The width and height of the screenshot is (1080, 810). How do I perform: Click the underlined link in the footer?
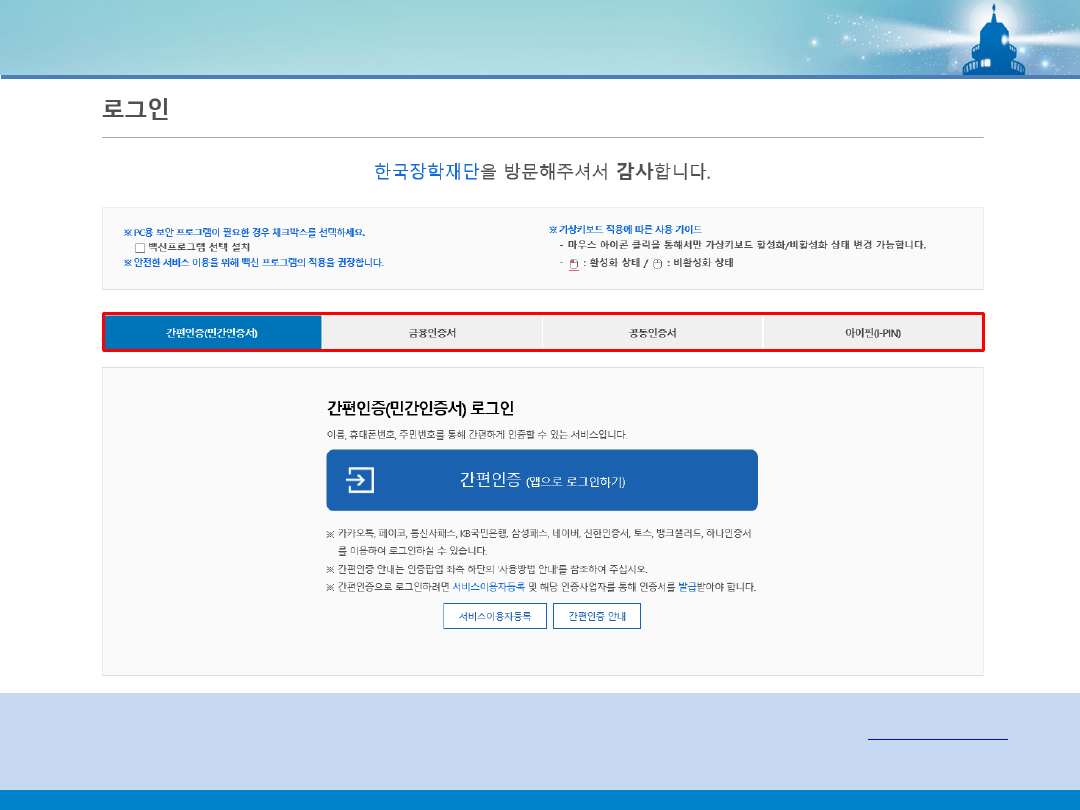(937, 738)
